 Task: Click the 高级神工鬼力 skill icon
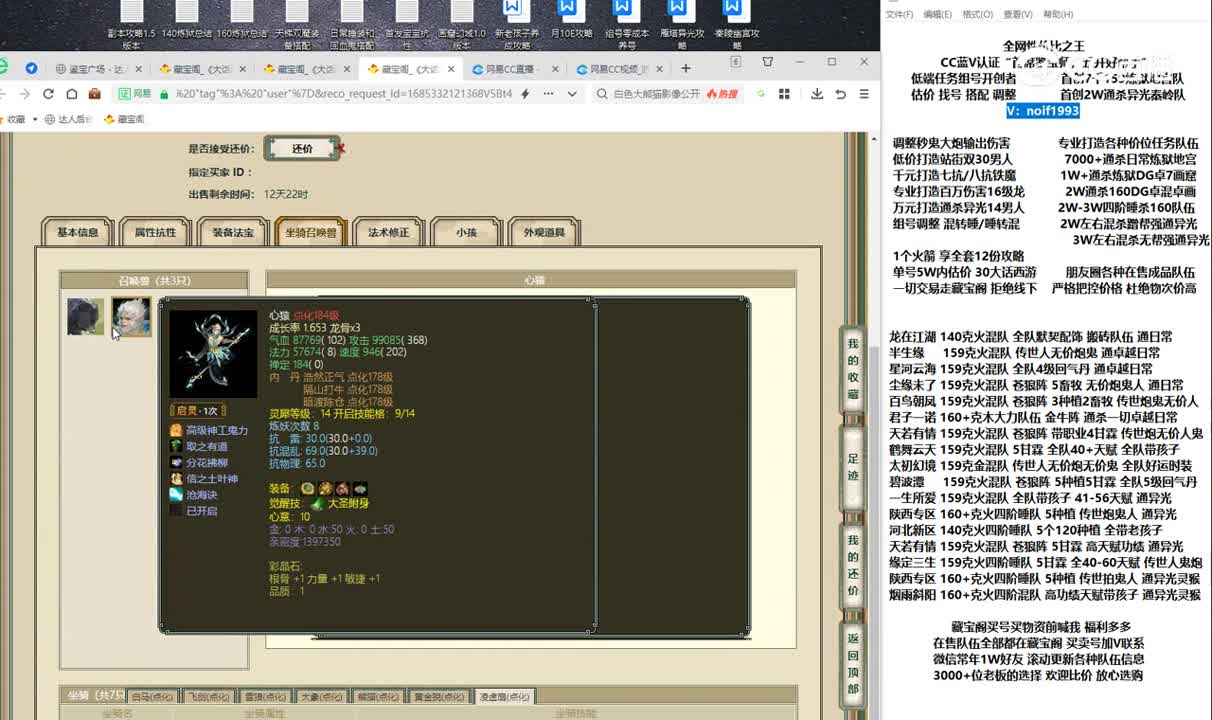coord(176,430)
